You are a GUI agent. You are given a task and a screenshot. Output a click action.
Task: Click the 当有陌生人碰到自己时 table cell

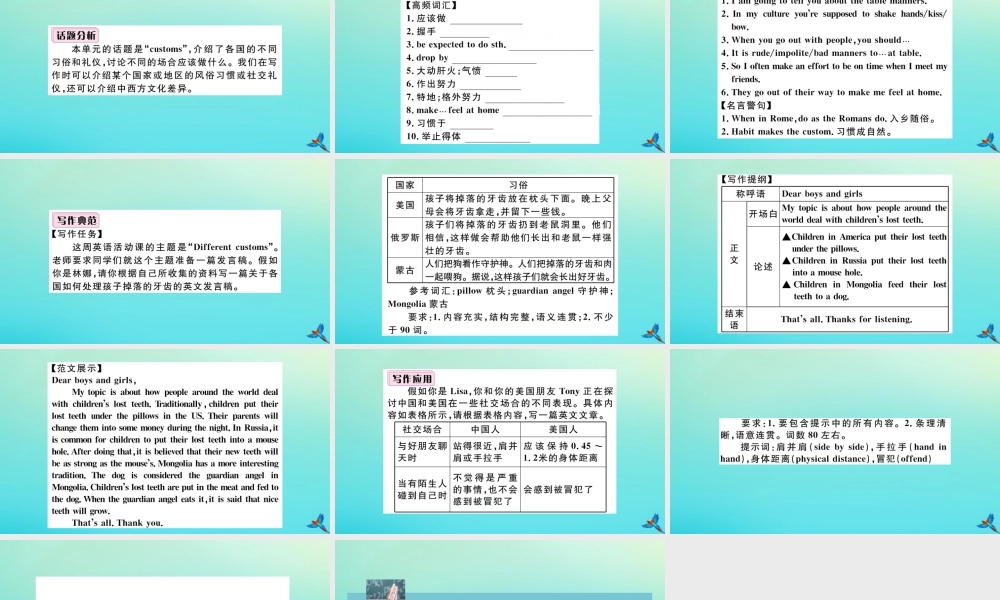pyautogui.click(x=422, y=489)
